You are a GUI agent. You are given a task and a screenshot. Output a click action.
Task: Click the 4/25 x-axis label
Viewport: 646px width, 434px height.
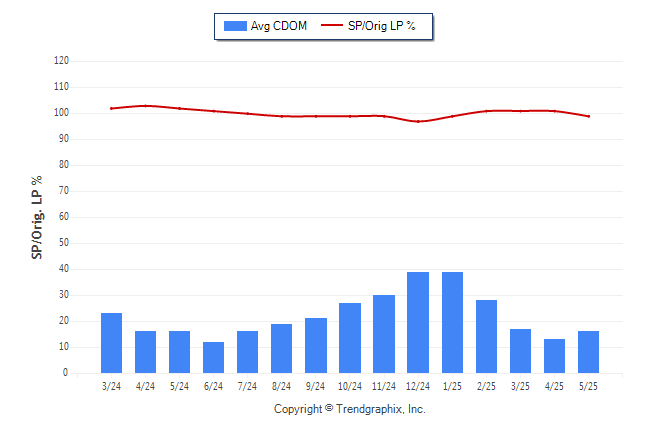[x=555, y=386]
